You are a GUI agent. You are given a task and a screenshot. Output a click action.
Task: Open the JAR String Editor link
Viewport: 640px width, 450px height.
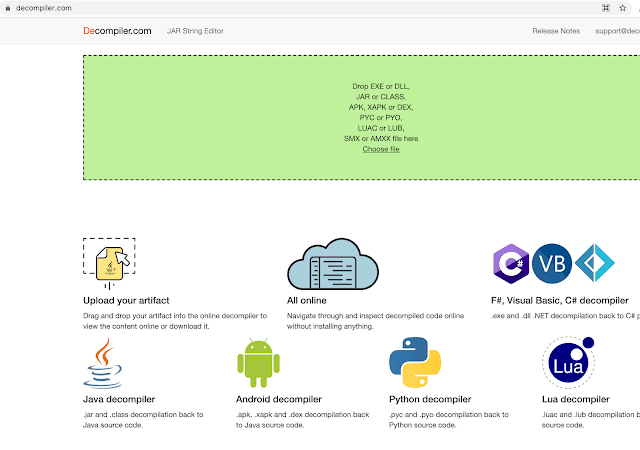195,31
